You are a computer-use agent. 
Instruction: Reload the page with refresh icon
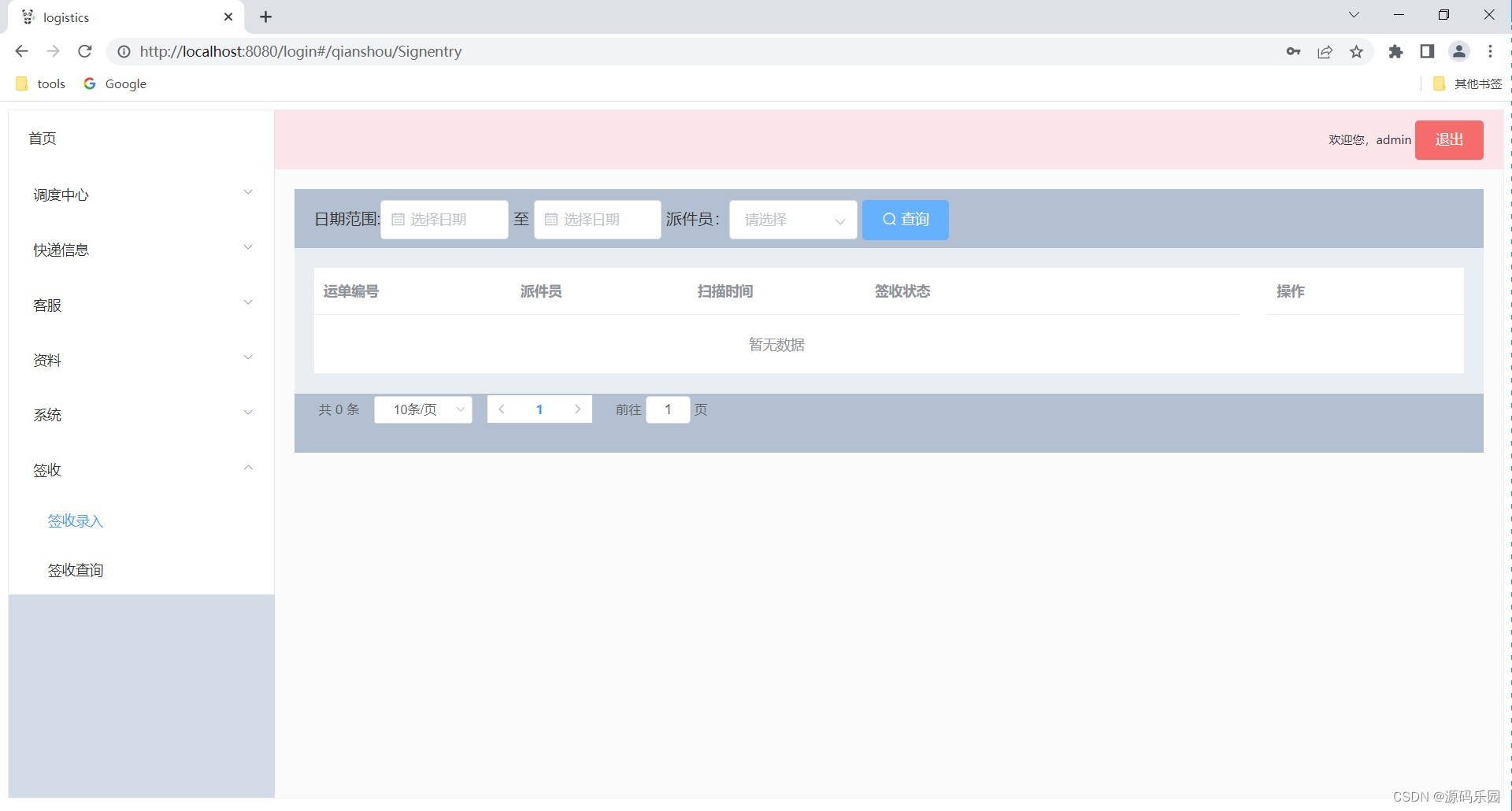(x=85, y=51)
